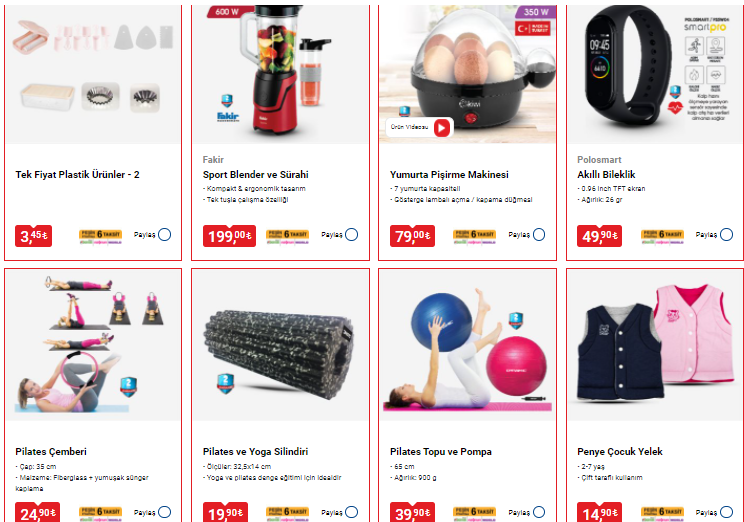
Task: Click the Made in Turkey flag badge
Action: tap(533, 28)
